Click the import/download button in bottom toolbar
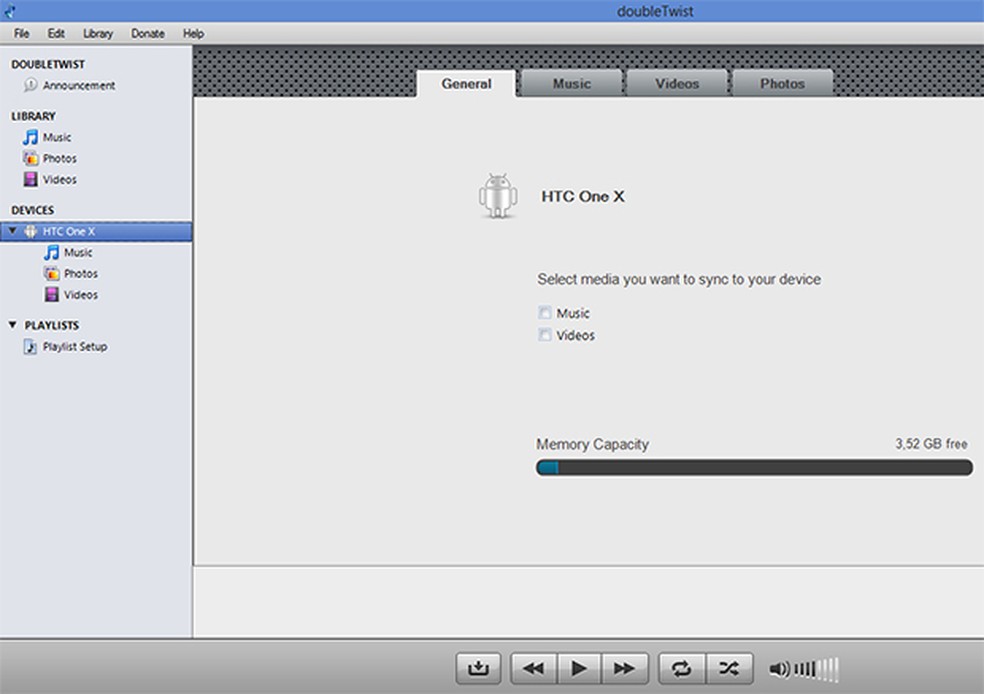 tap(478, 668)
